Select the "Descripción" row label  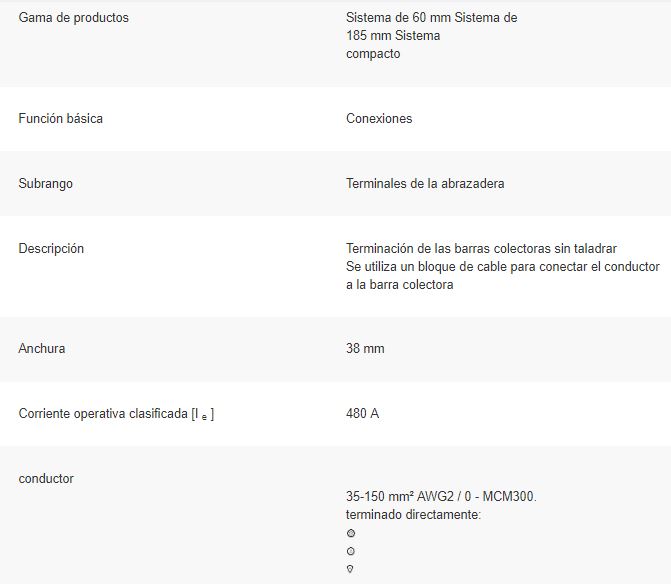tap(51, 249)
